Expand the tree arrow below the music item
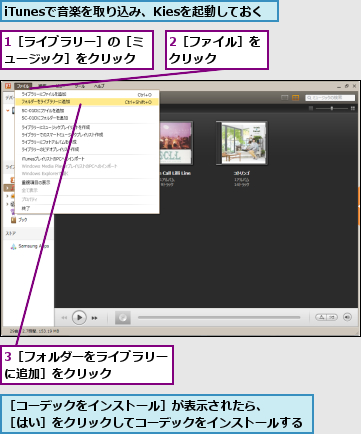Viewport: 361px width, 434px height. click(7, 196)
